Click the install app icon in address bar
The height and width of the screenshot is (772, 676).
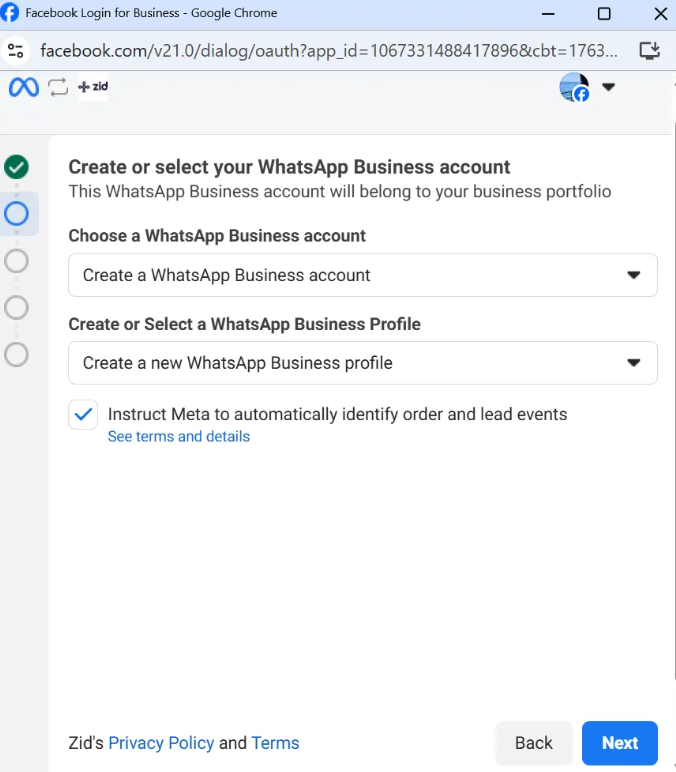pyautogui.click(x=649, y=51)
